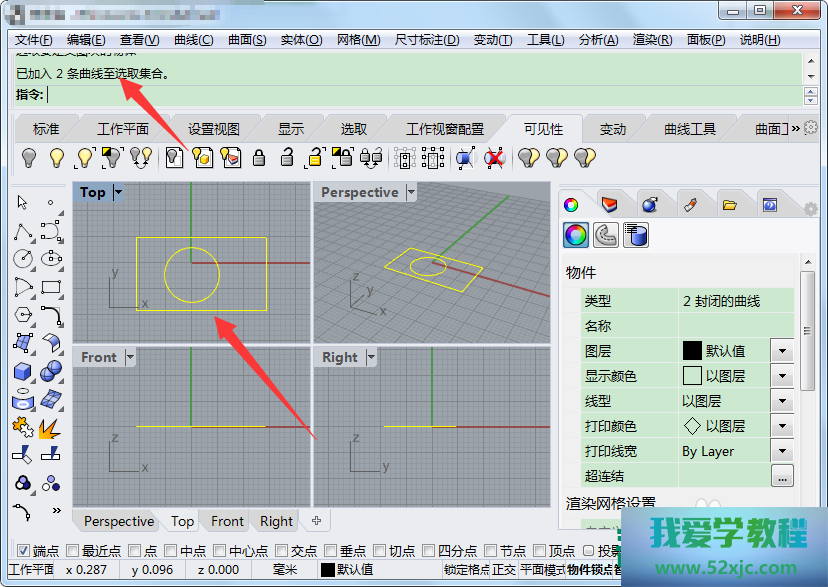The image size is (828, 587).
Task: Select the Circle tool in left toolbar
Action: [22, 258]
